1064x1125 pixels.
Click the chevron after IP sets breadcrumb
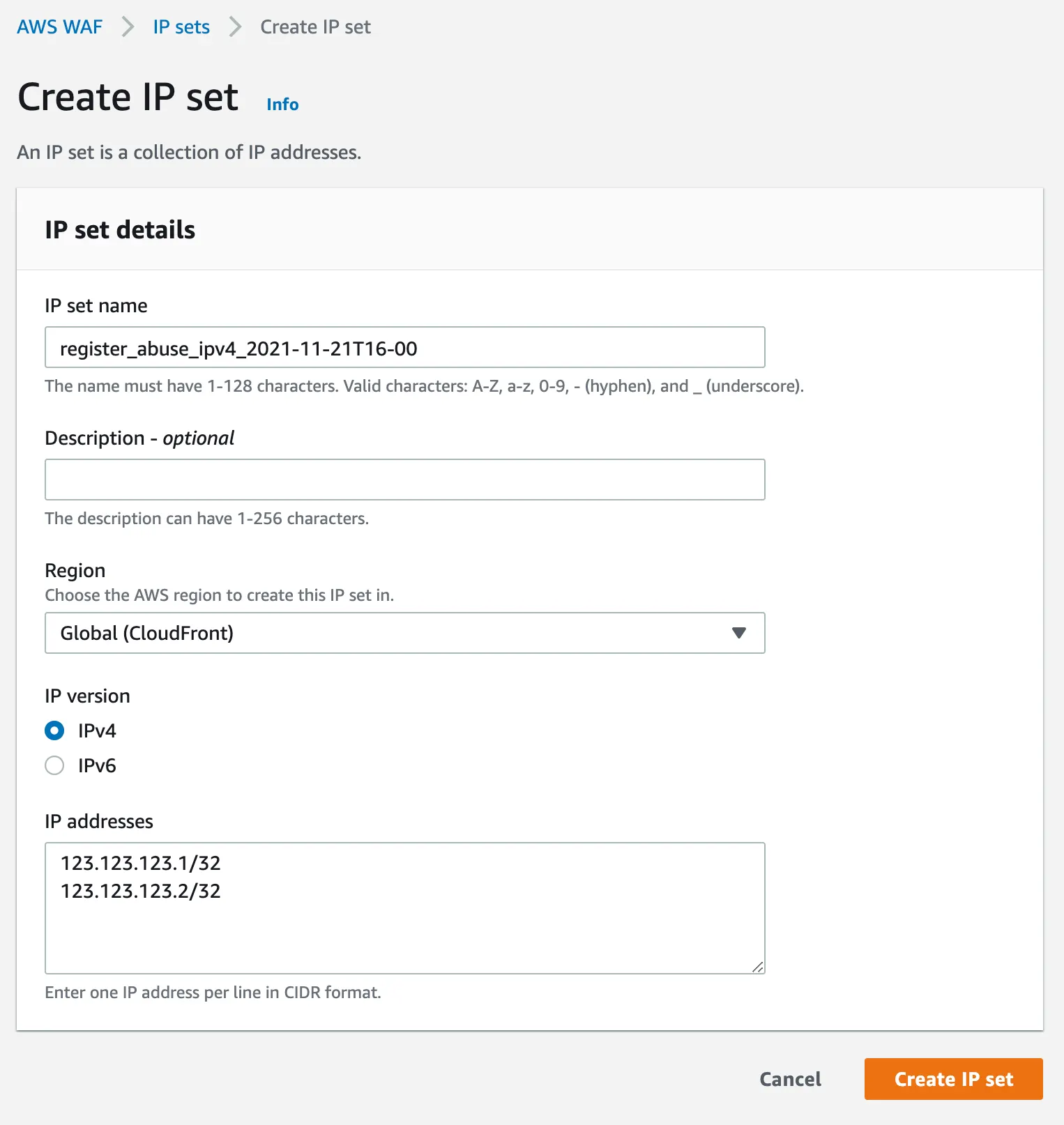236,27
